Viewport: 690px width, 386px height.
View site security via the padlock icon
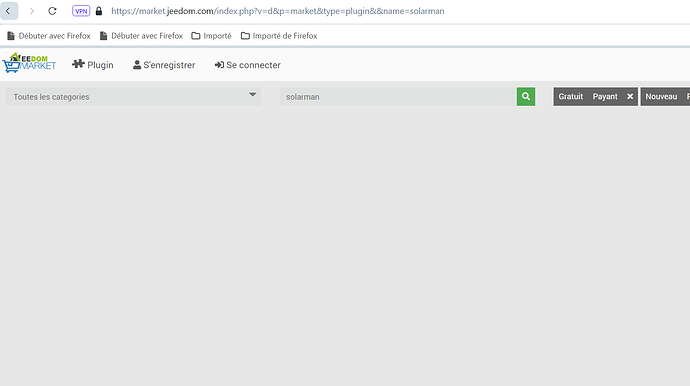coord(99,11)
